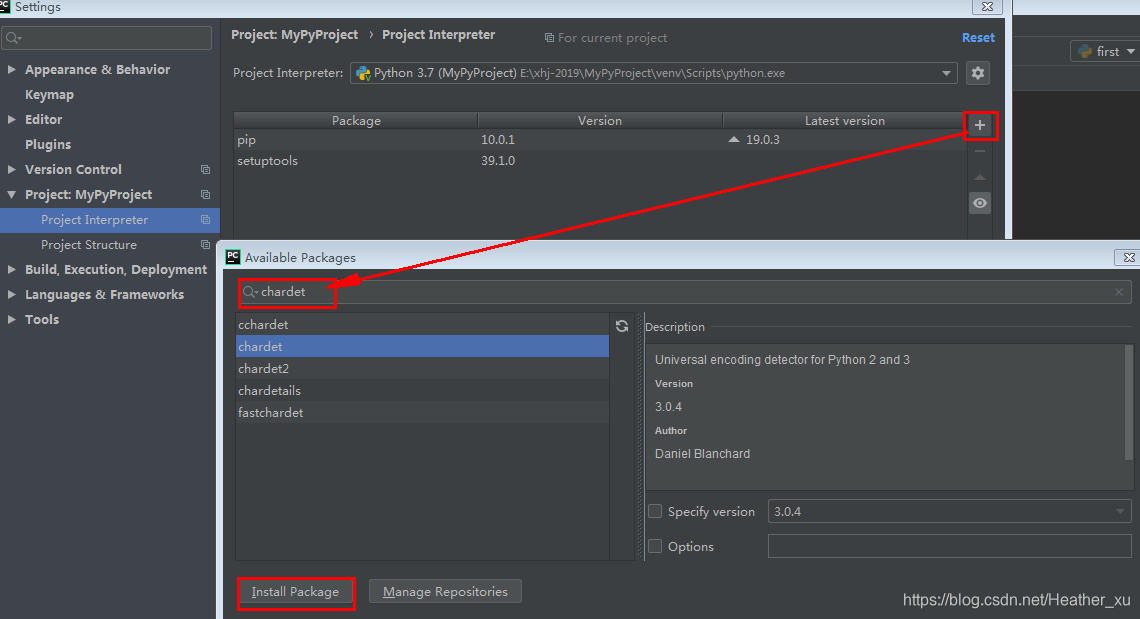
Task: Clear the chardet search text
Action: 1118,292
